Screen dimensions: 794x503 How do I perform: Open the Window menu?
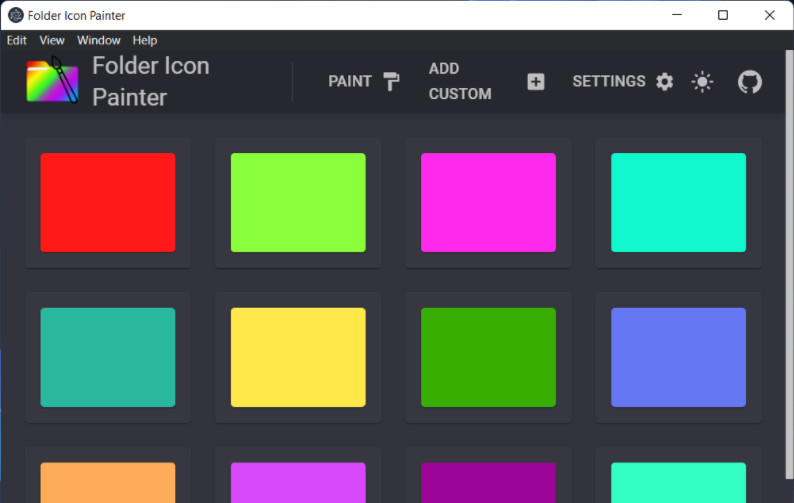click(x=99, y=41)
